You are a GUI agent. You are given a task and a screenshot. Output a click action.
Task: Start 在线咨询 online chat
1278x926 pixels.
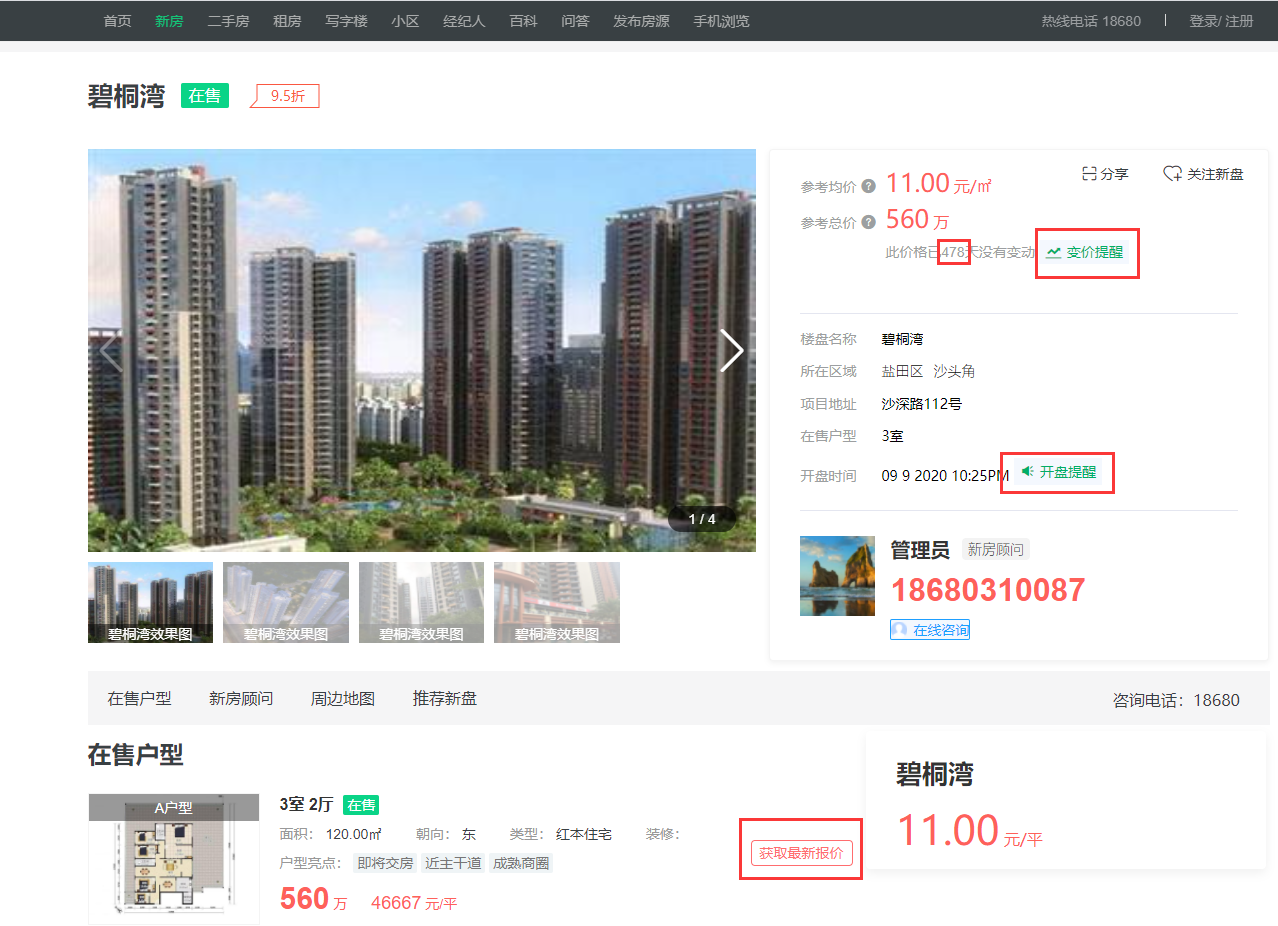coord(930,630)
